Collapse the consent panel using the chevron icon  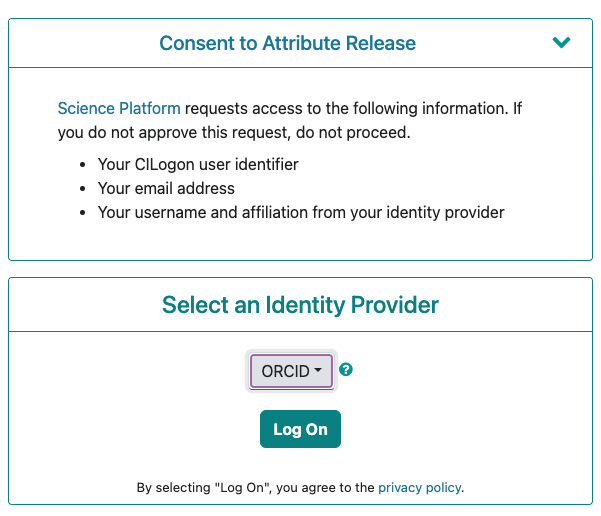click(x=561, y=42)
